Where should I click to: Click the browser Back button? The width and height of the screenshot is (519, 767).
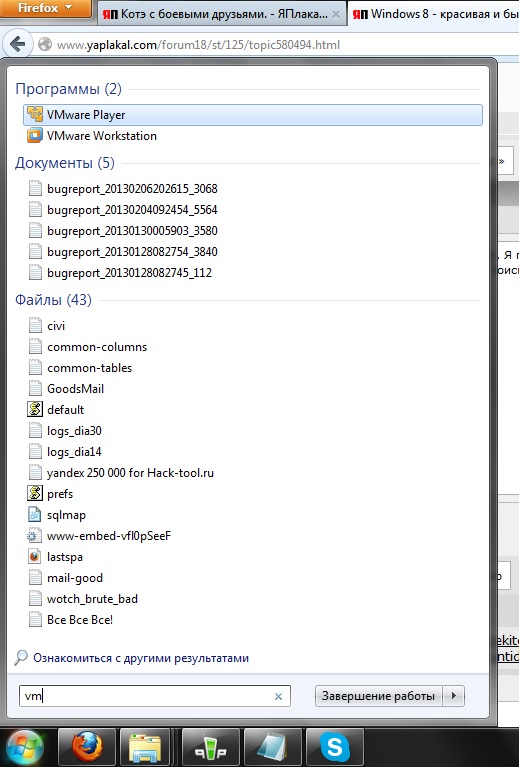17,45
